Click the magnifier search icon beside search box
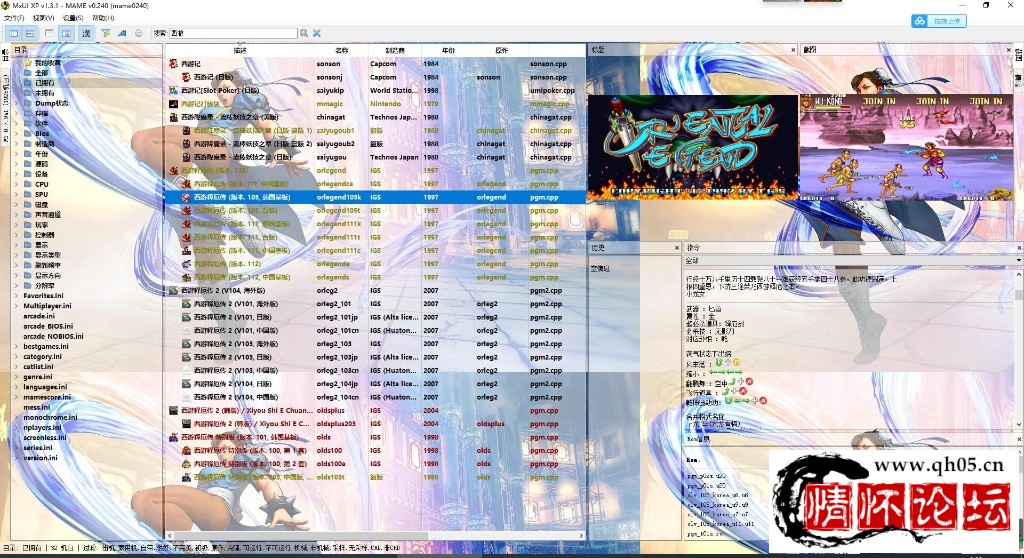The height and width of the screenshot is (558, 1024). point(304,33)
